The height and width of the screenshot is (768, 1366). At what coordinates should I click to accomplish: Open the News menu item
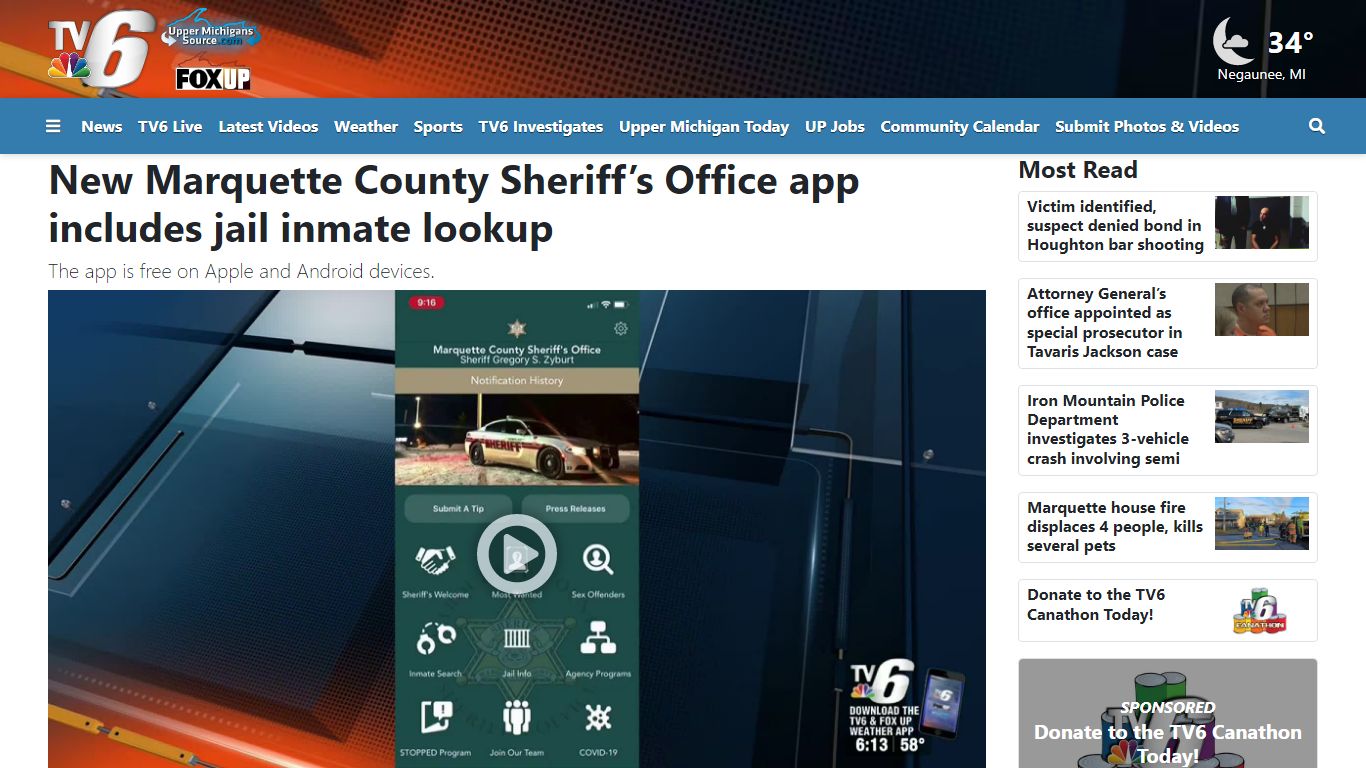pyautogui.click(x=102, y=126)
